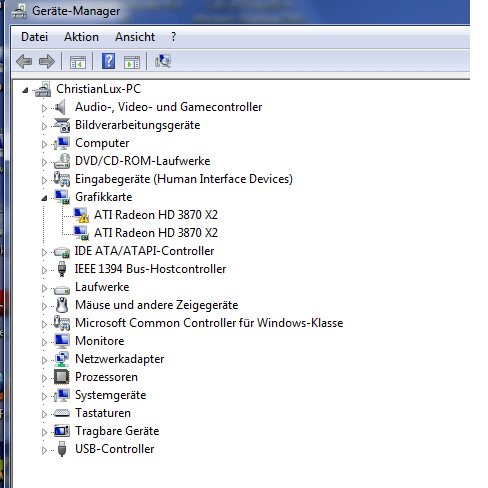Select the Netzwerkadapter label

click(x=120, y=359)
